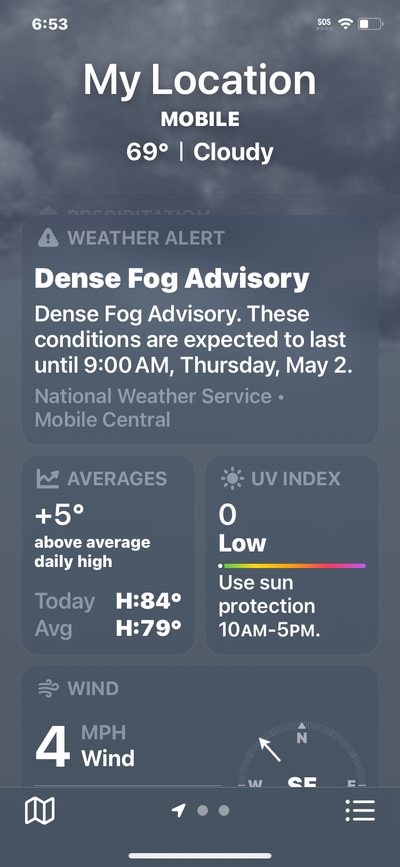The width and height of the screenshot is (400, 867).
Task: Open the Dense Fog Advisory alert
Action: [200, 330]
